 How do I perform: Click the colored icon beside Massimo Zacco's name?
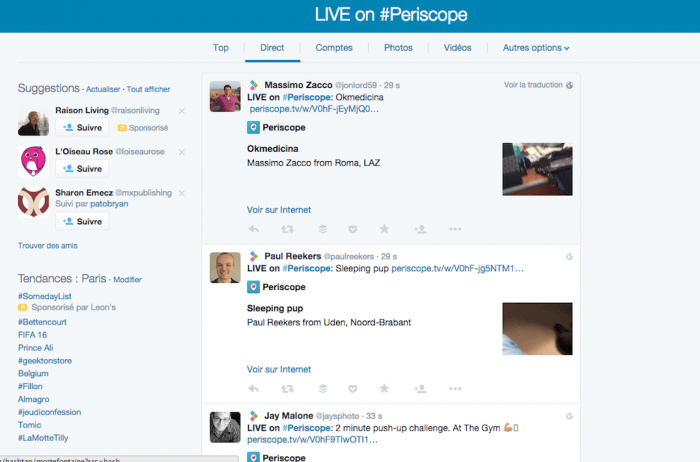(x=254, y=84)
